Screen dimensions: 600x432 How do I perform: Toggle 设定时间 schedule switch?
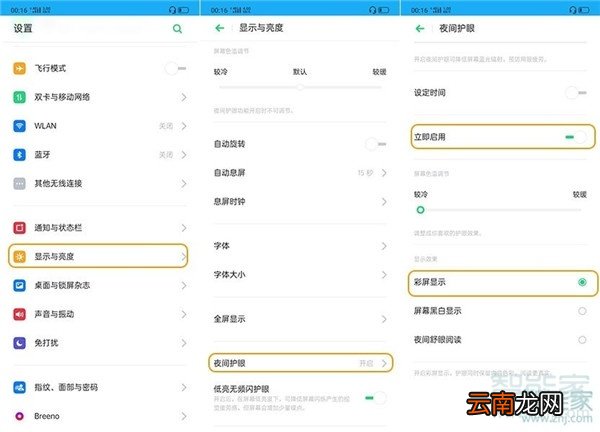pos(576,93)
